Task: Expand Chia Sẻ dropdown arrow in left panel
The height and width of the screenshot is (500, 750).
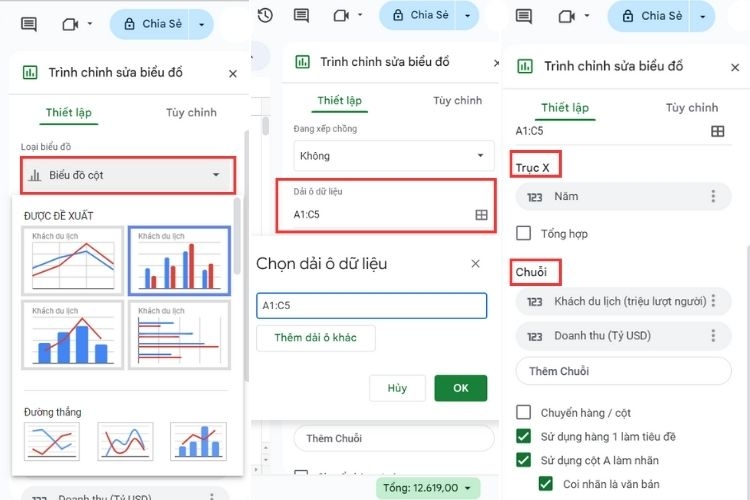Action: tap(202, 24)
